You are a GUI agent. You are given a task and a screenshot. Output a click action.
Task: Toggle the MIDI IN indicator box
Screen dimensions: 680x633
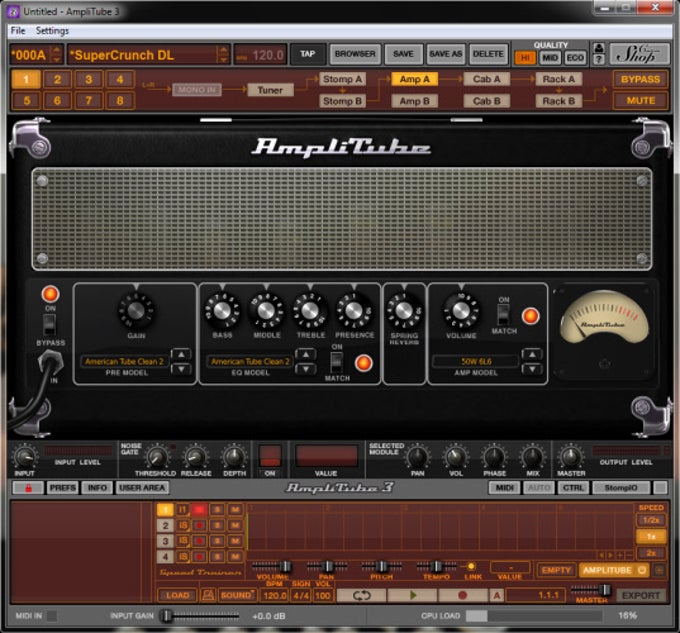(x=52, y=616)
